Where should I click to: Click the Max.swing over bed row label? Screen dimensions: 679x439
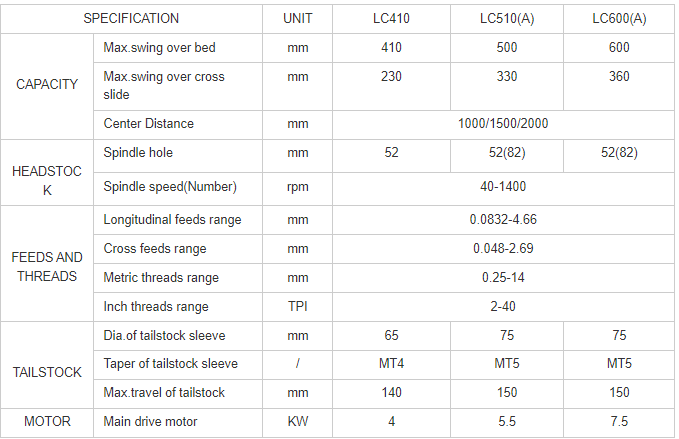tap(159, 47)
